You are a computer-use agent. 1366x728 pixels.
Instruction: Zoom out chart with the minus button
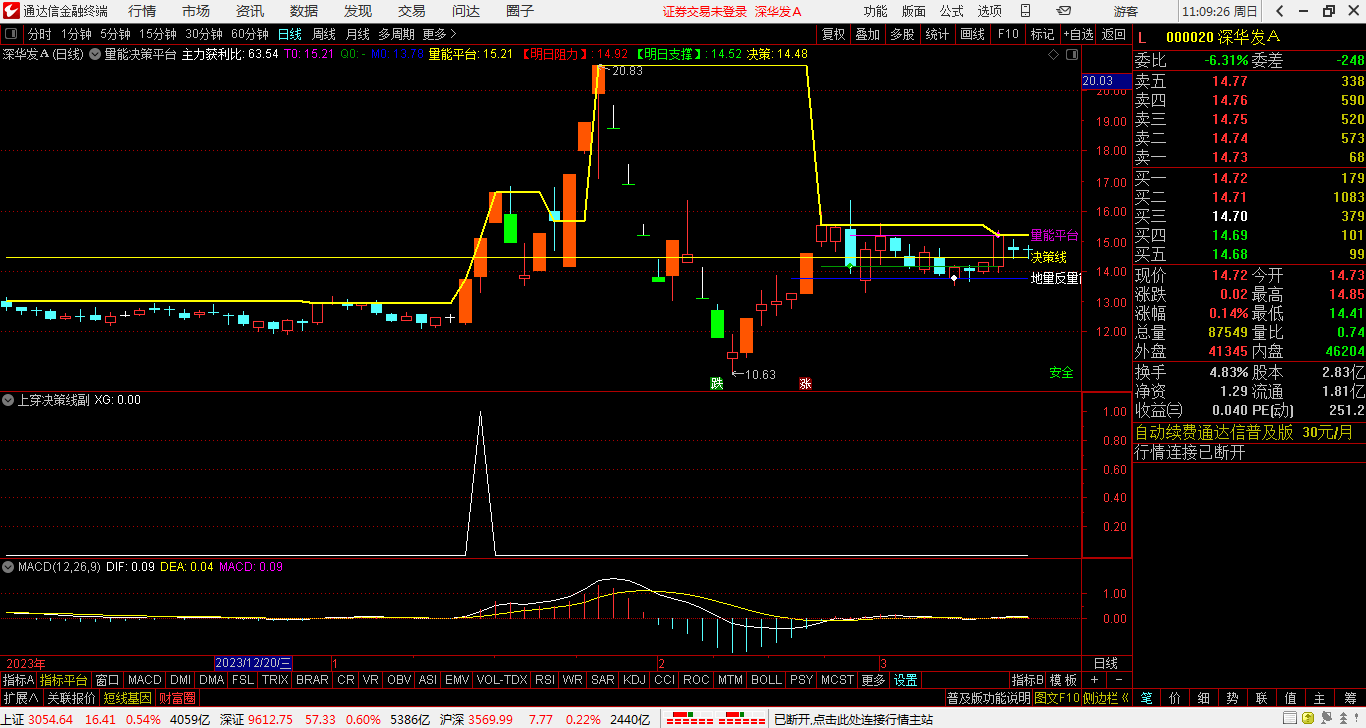(1118, 680)
